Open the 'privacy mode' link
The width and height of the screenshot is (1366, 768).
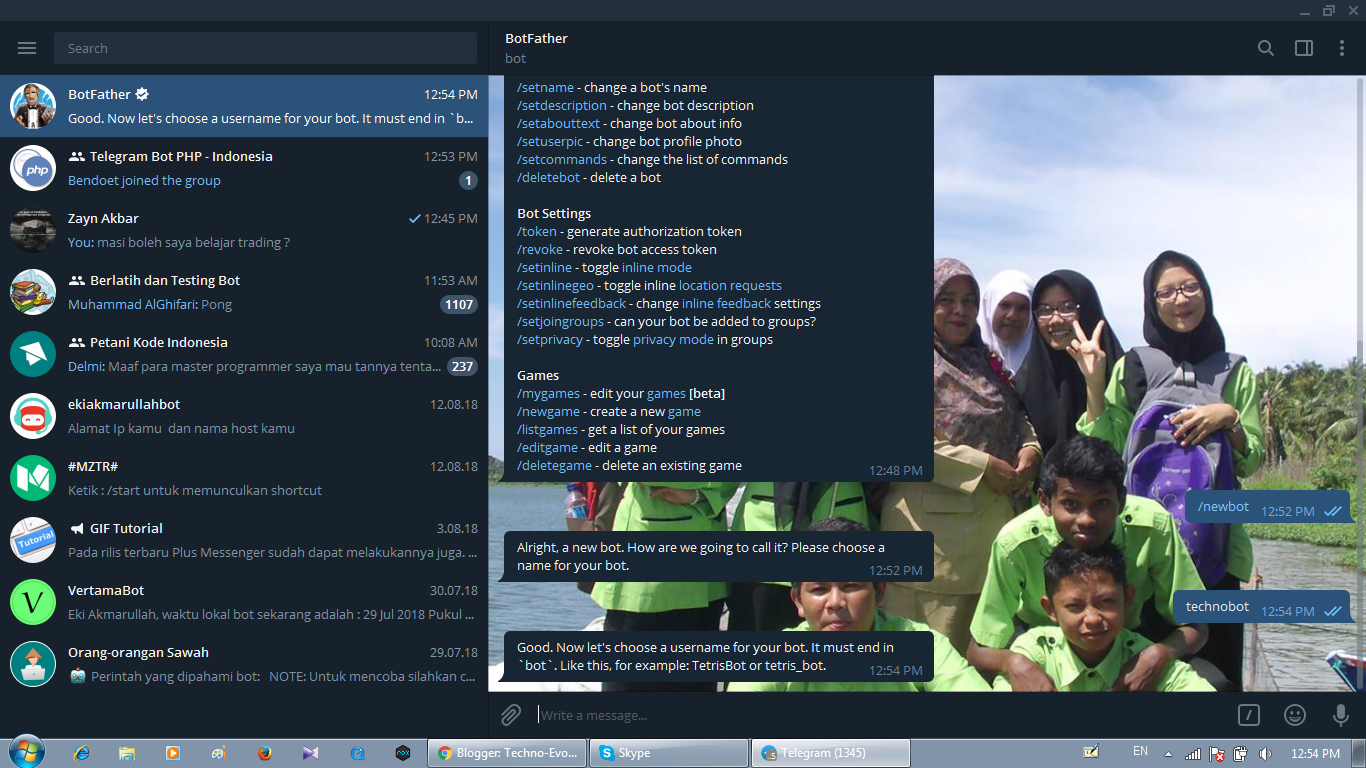[673, 339]
